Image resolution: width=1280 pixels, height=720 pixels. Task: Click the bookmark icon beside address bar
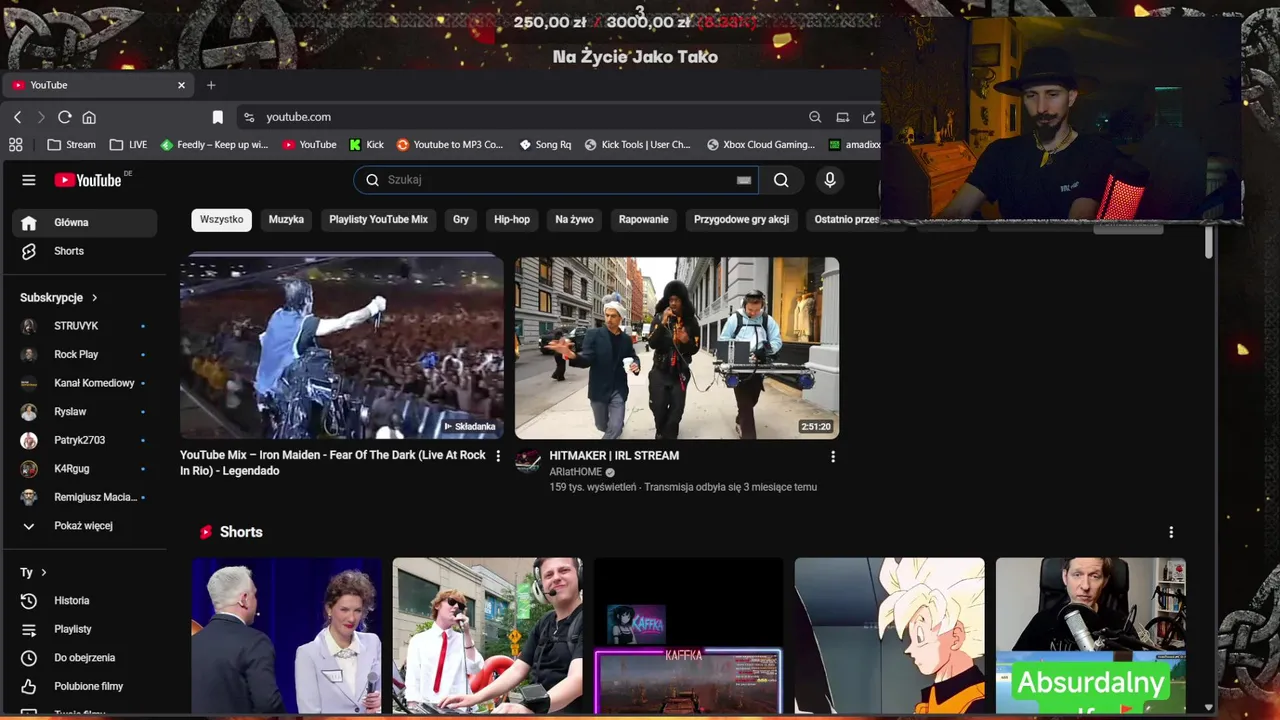point(218,117)
